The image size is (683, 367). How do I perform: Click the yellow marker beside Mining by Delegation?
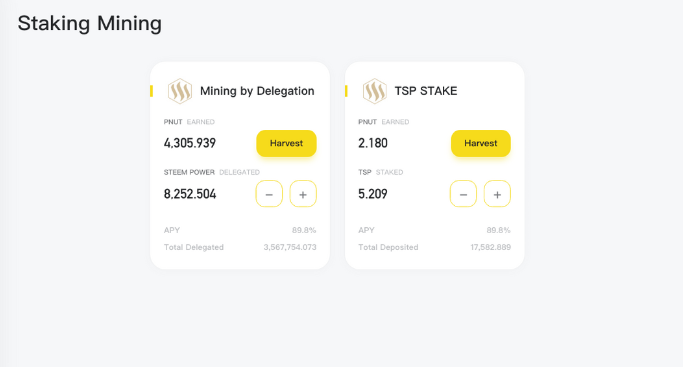151,91
